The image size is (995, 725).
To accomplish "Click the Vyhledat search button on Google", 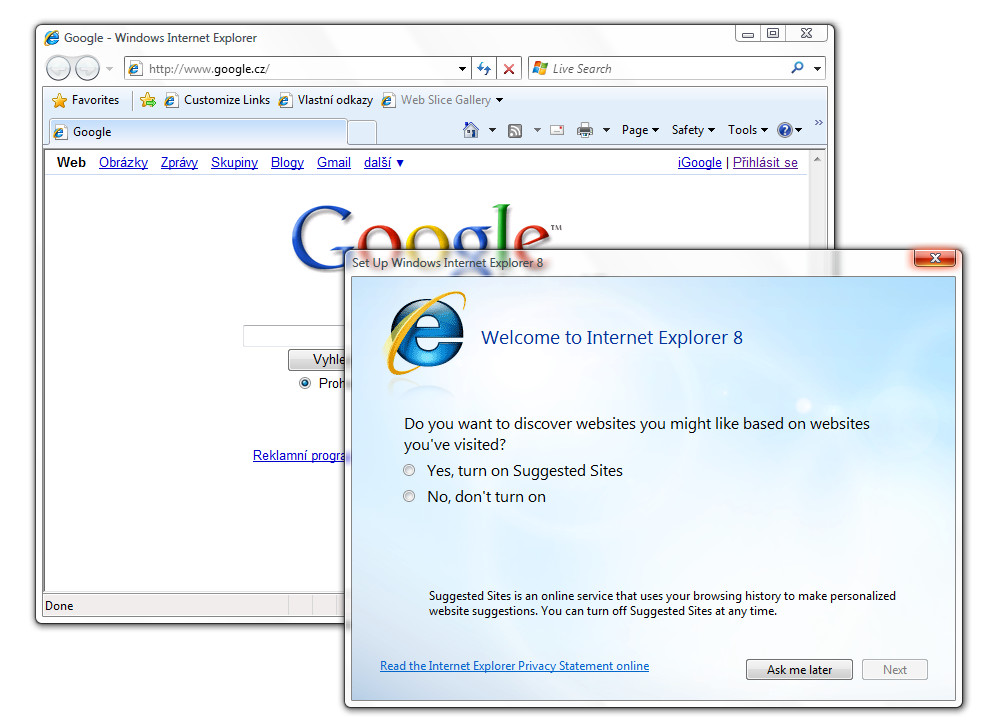I will point(317,360).
